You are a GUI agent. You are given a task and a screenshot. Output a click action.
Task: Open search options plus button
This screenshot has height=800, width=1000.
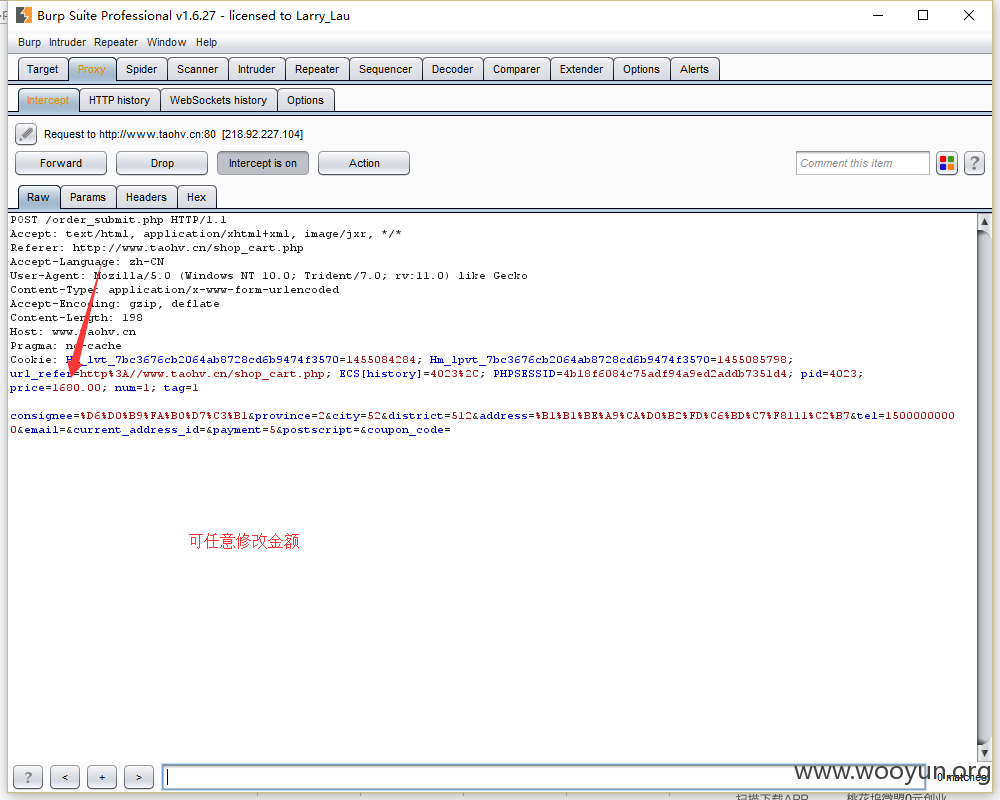102,777
